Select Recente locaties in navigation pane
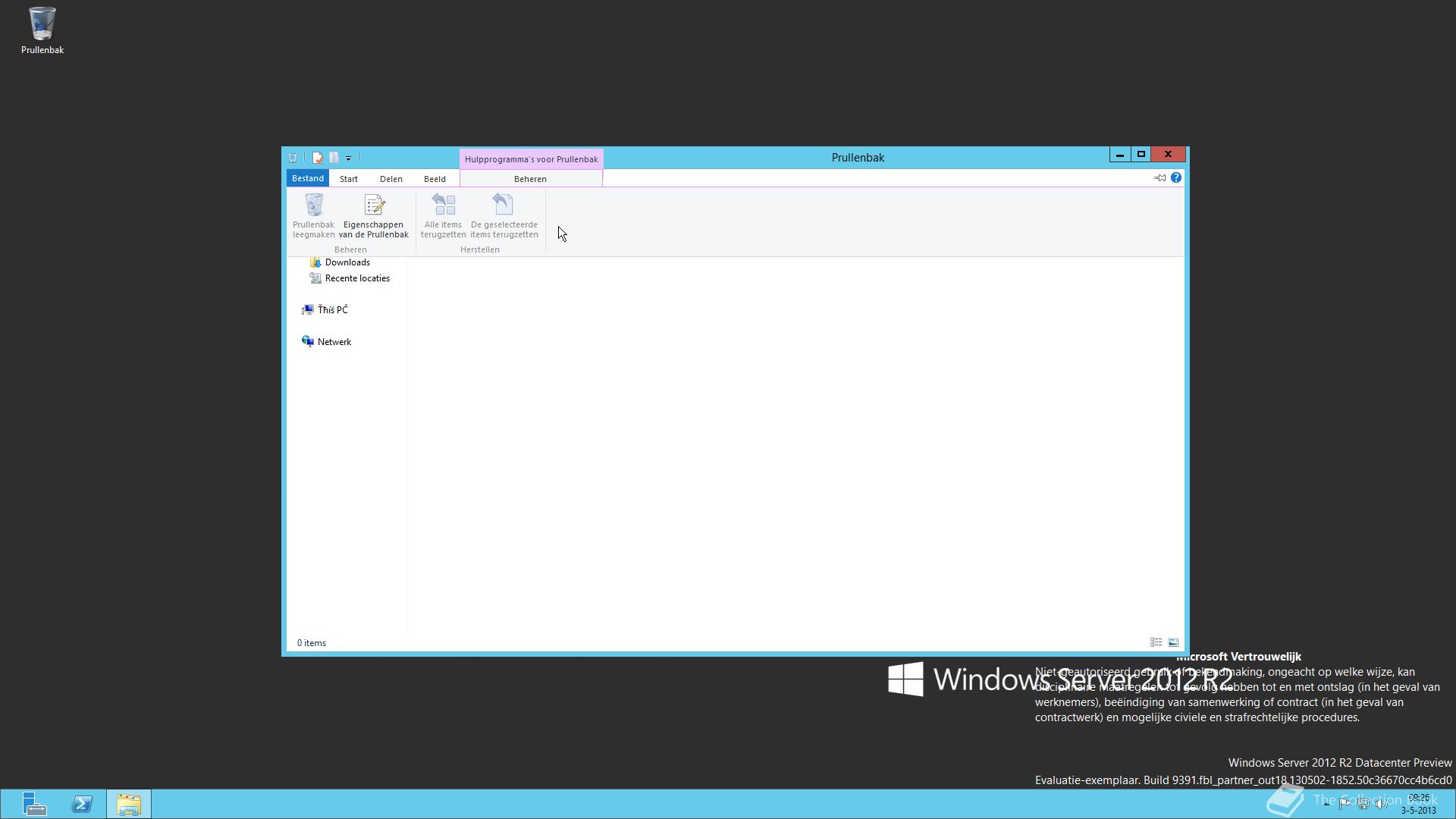 (x=350, y=278)
